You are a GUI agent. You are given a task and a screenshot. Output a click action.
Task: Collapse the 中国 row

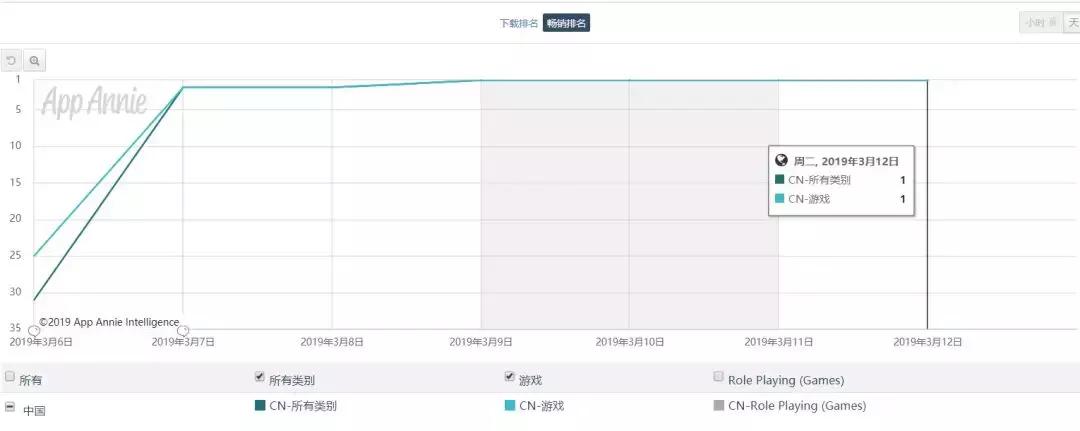(x=10, y=407)
